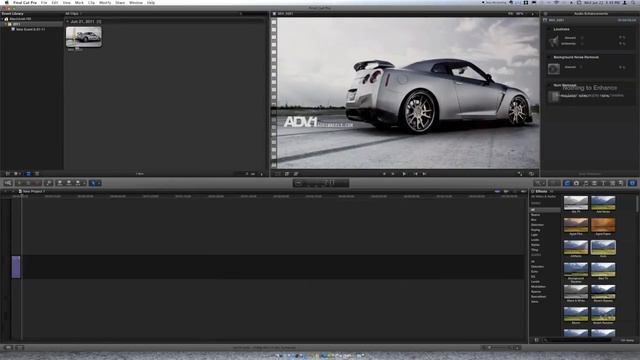Open the Modify menu
The width and height of the screenshot is (640, 360).
point(105,2)
